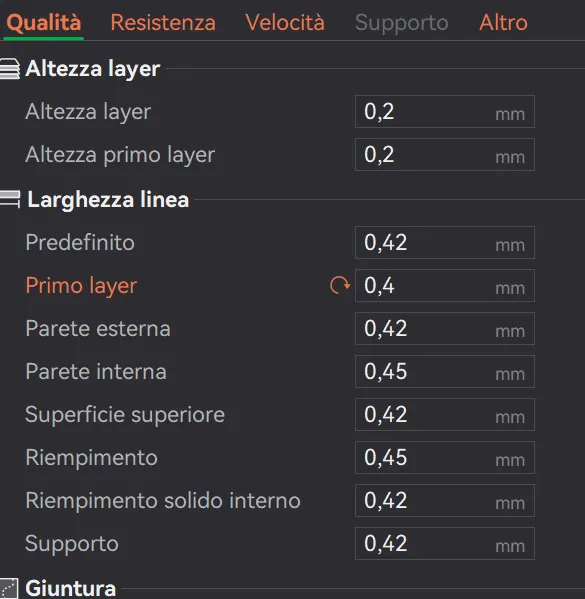This screenshot has height=599, width=585.
Task: Click the Altezza layer value field
Action: 445,112
